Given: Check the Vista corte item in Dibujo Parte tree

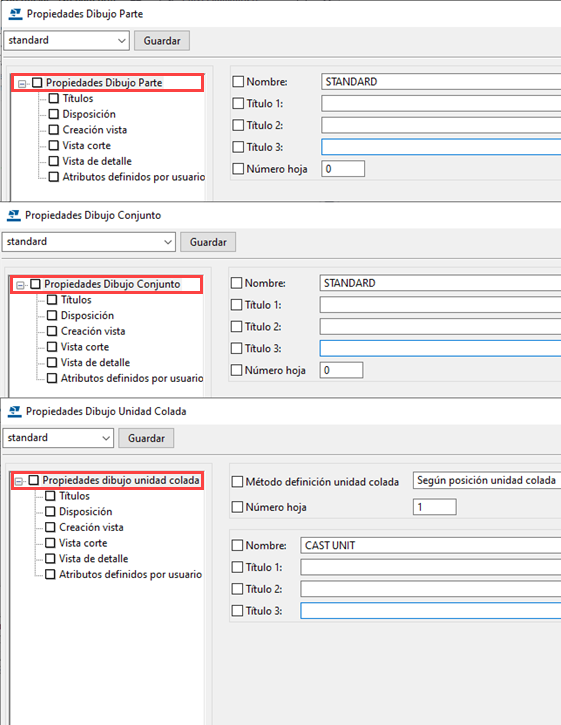Looking at the screenshot, I should coord(54,146).
